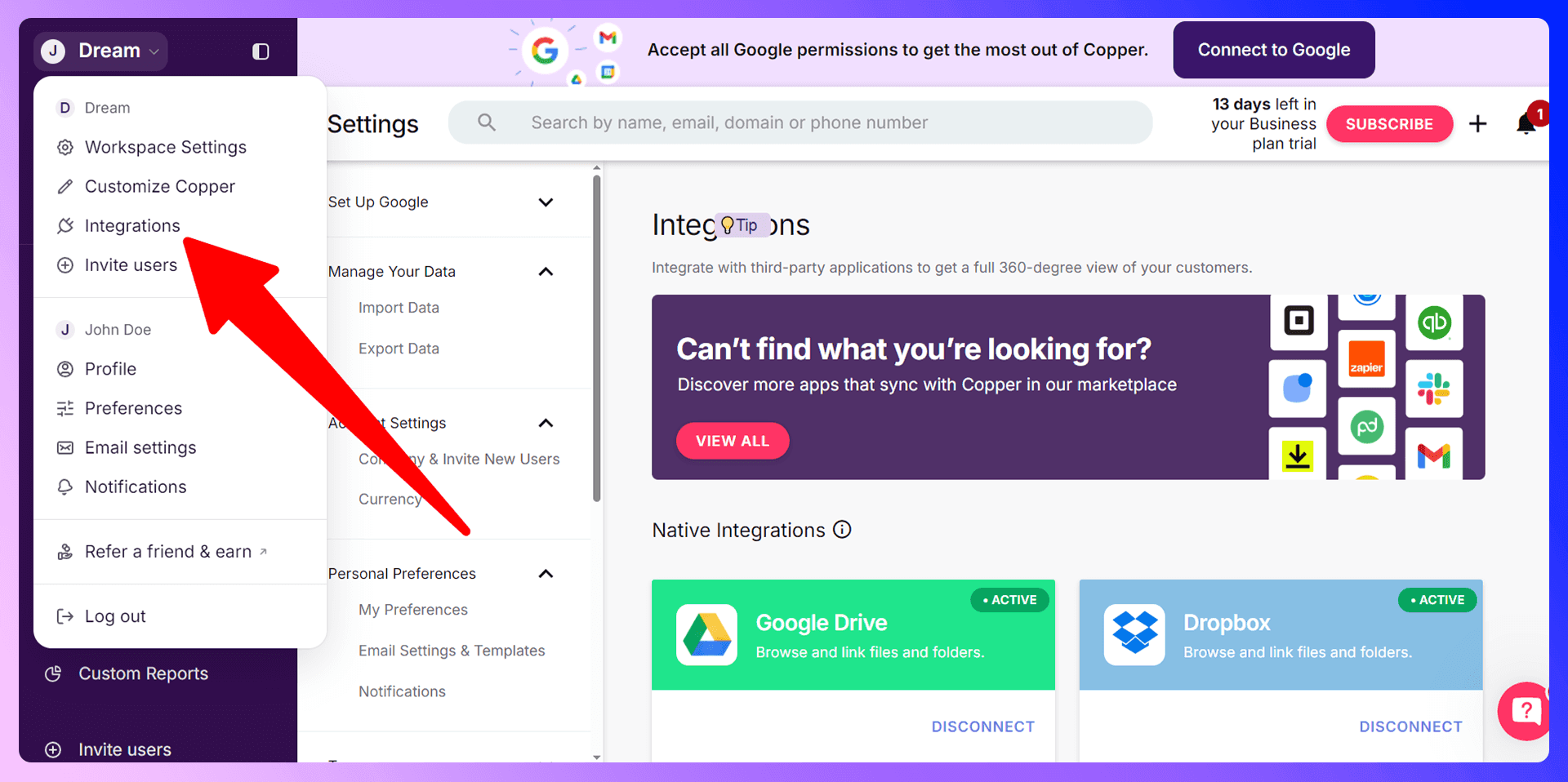The width and height of the screenshot is (1568, 782).
Task: Click the yellow download app tile
Action: [1298, 453]
